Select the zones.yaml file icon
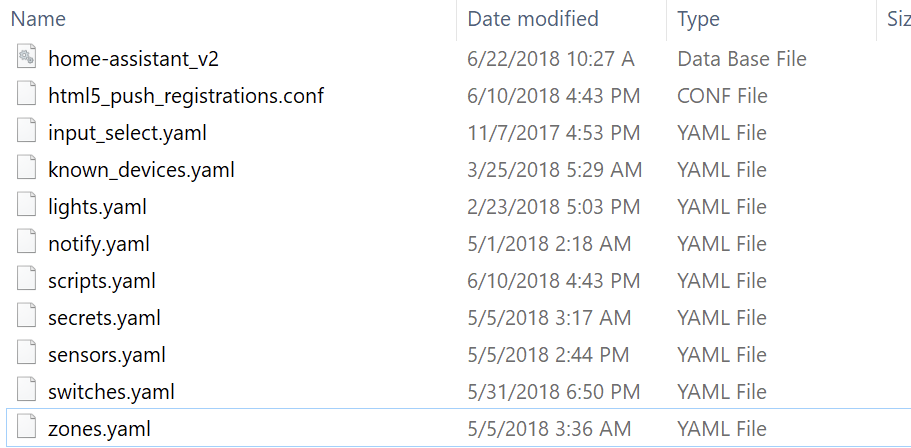Viewport: 911px width, 448px height. pos(27,428)
